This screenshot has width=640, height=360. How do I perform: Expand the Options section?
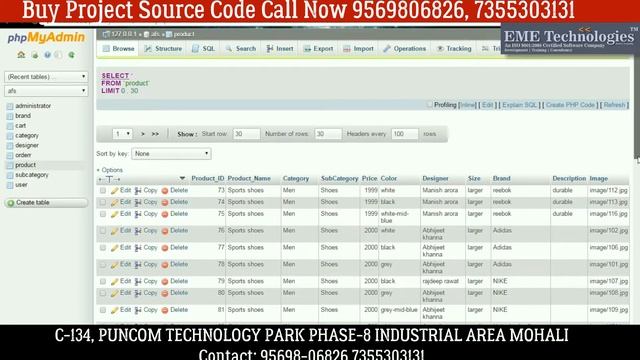(110, 170)
